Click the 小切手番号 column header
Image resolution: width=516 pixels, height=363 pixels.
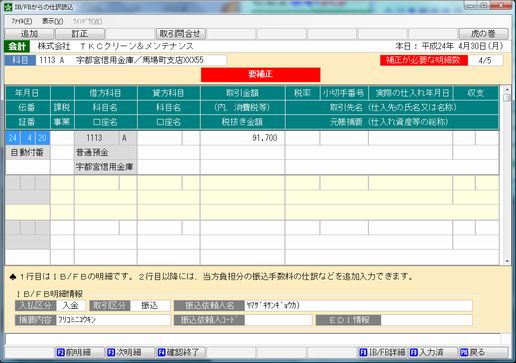click(344, 93)
